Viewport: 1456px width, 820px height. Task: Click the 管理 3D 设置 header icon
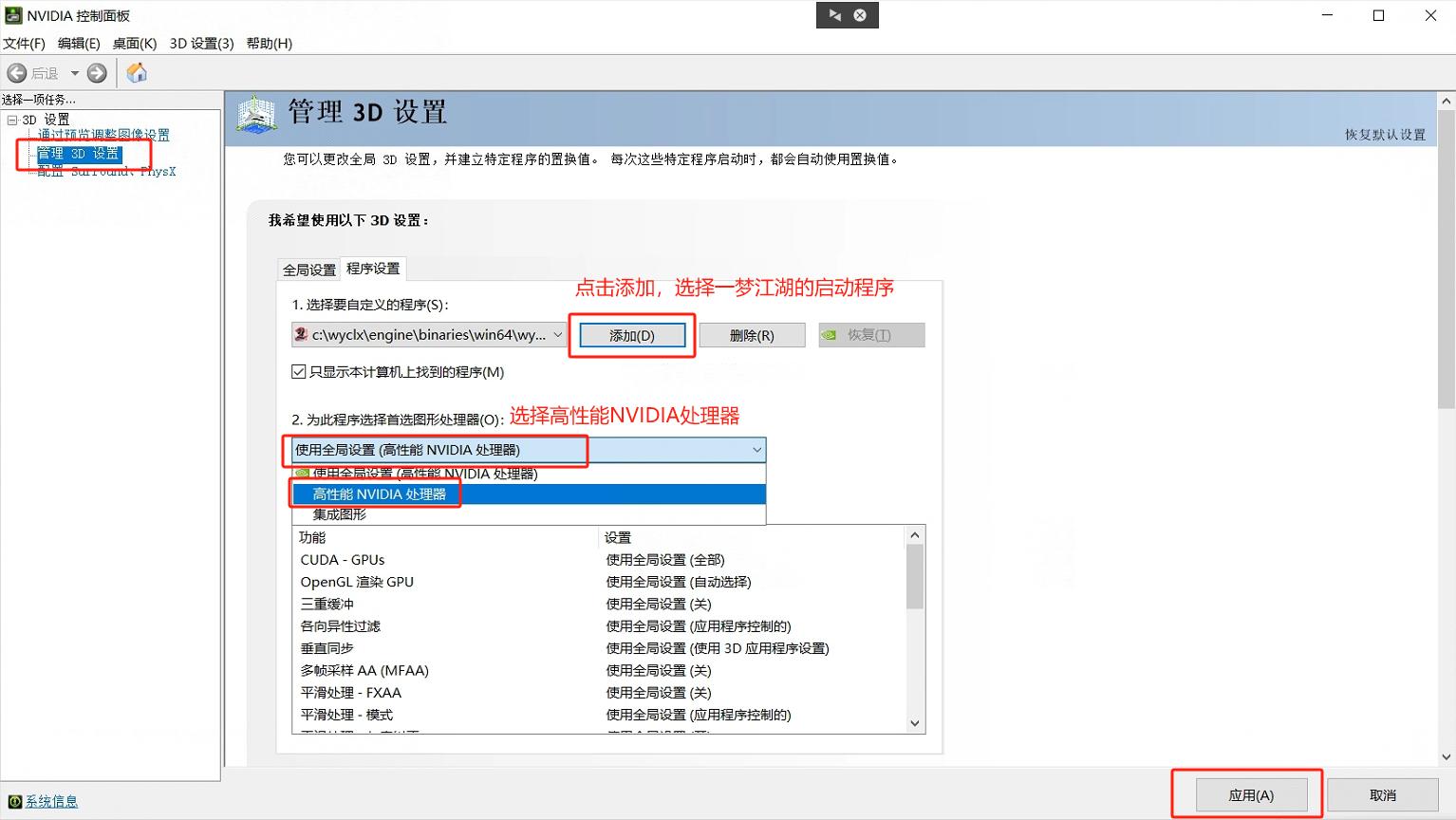(256, 115)
